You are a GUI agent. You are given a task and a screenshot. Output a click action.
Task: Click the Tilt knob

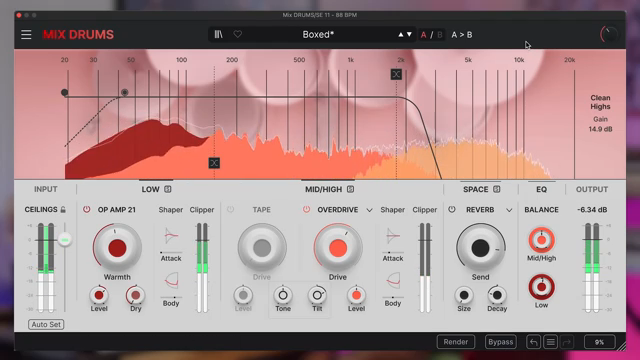(x=317, y=295)
